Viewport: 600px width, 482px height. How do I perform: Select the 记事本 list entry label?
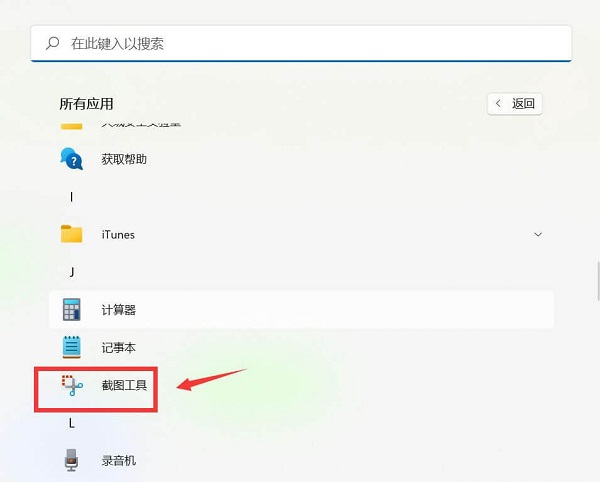click(119, 347)
